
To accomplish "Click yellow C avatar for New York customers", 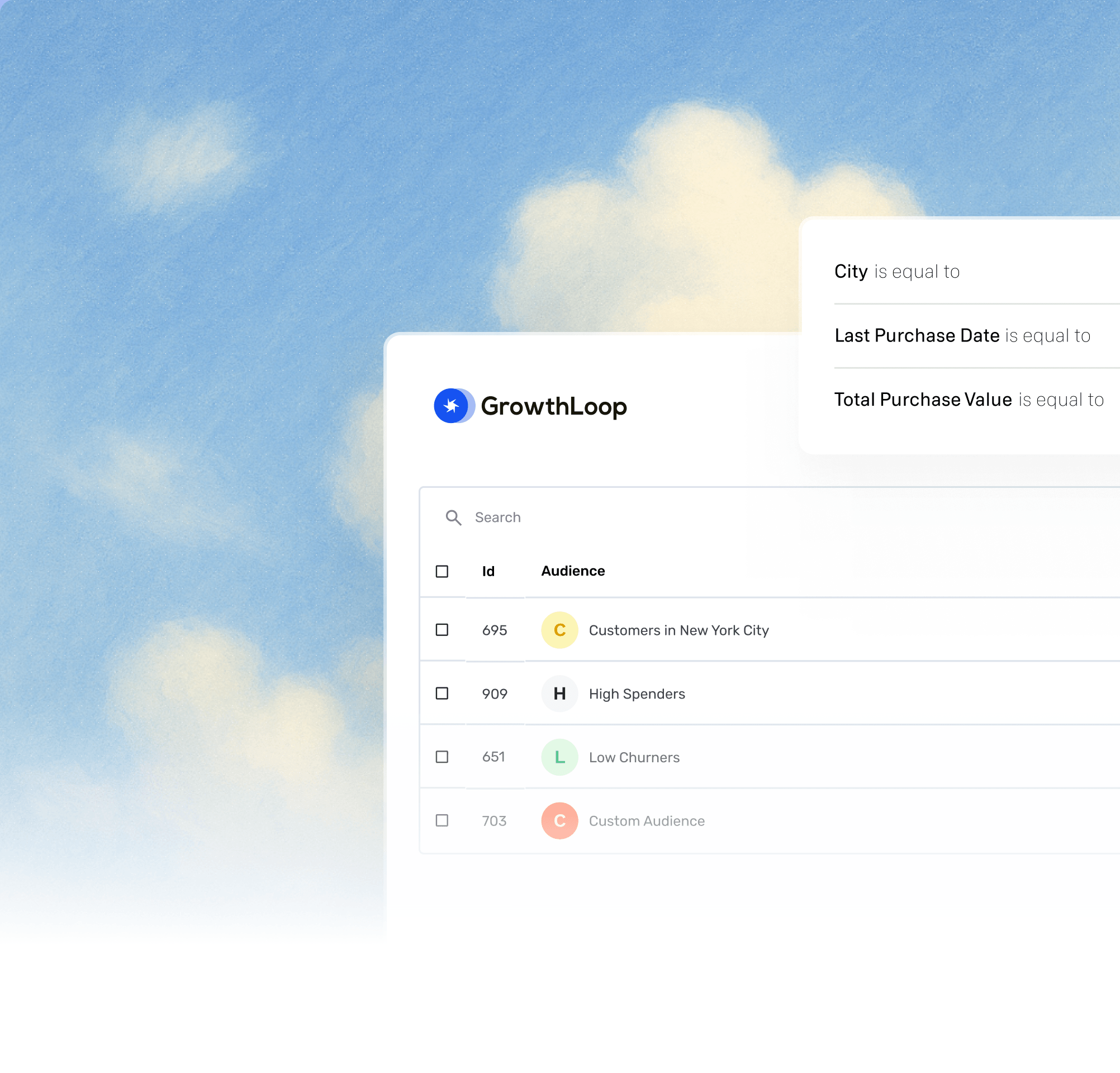I will click(559, 630).
